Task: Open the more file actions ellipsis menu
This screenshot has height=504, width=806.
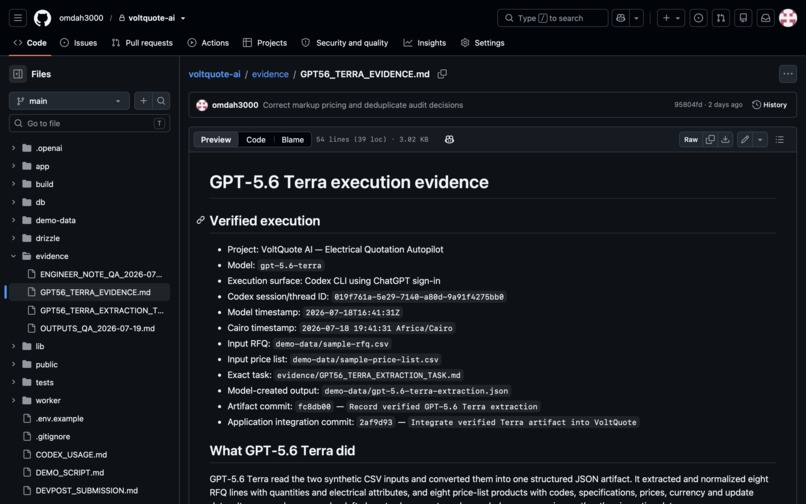Action: (787, 74)
